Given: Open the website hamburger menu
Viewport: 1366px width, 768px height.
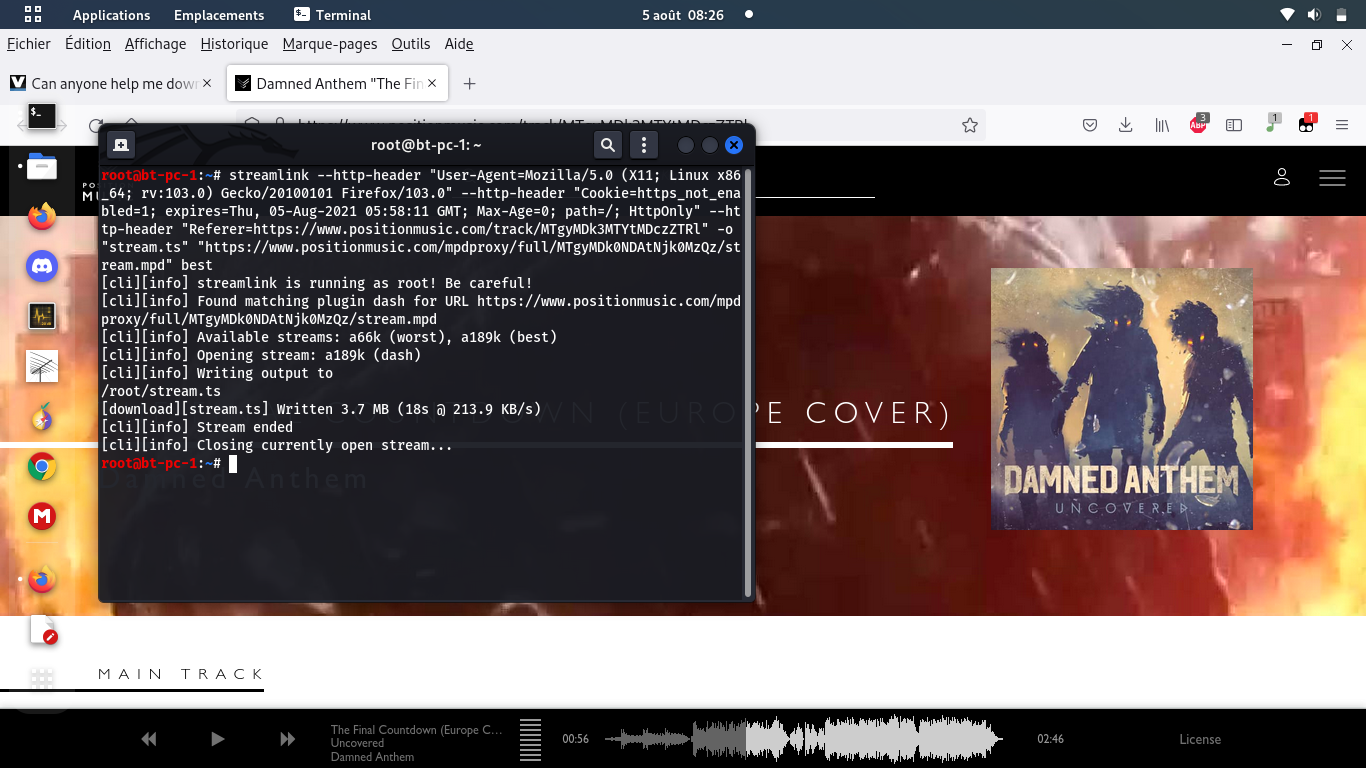Looking at the screenshot, I should click(x=1332, y=178).
